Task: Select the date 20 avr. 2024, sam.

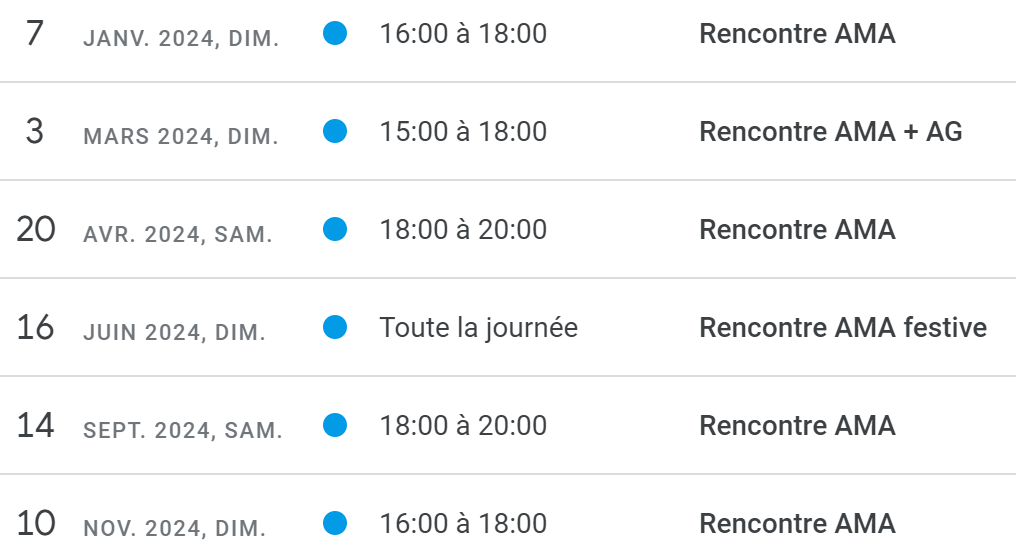Action: pyautogui.click(x=144, y=230)
